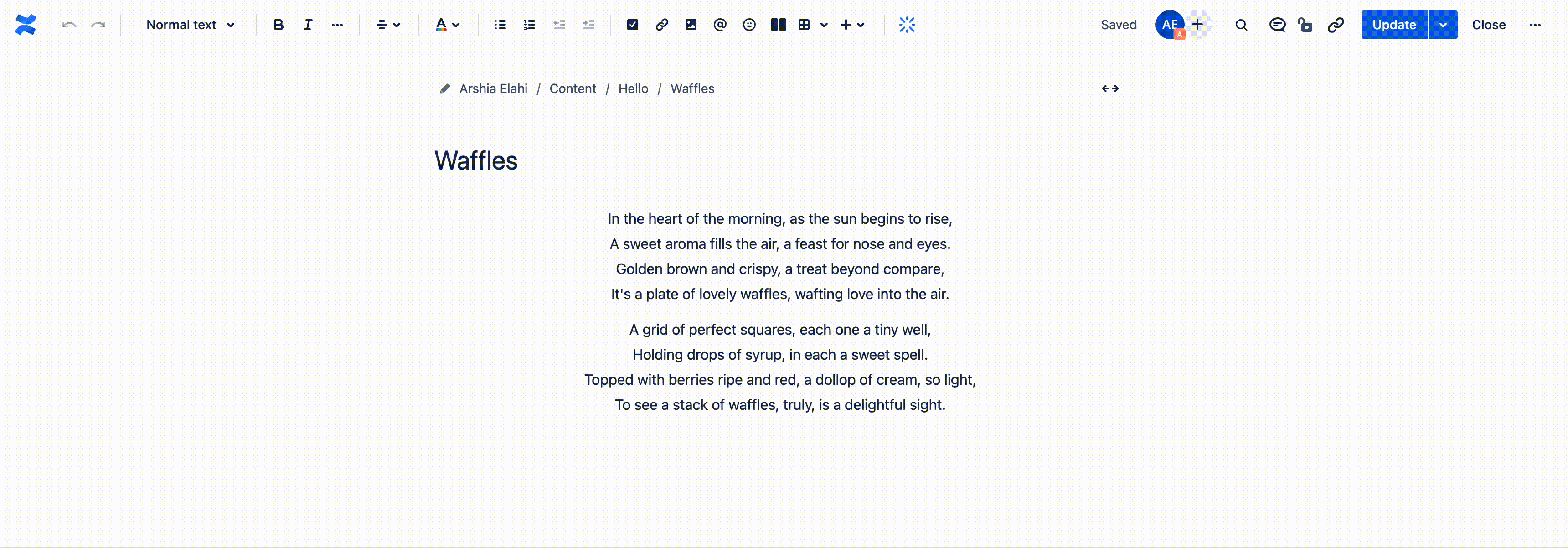Insert an action item checkbox
The height and width of the screenshot is (548, 1568).
pyautogui.click(x=632, y=25)
